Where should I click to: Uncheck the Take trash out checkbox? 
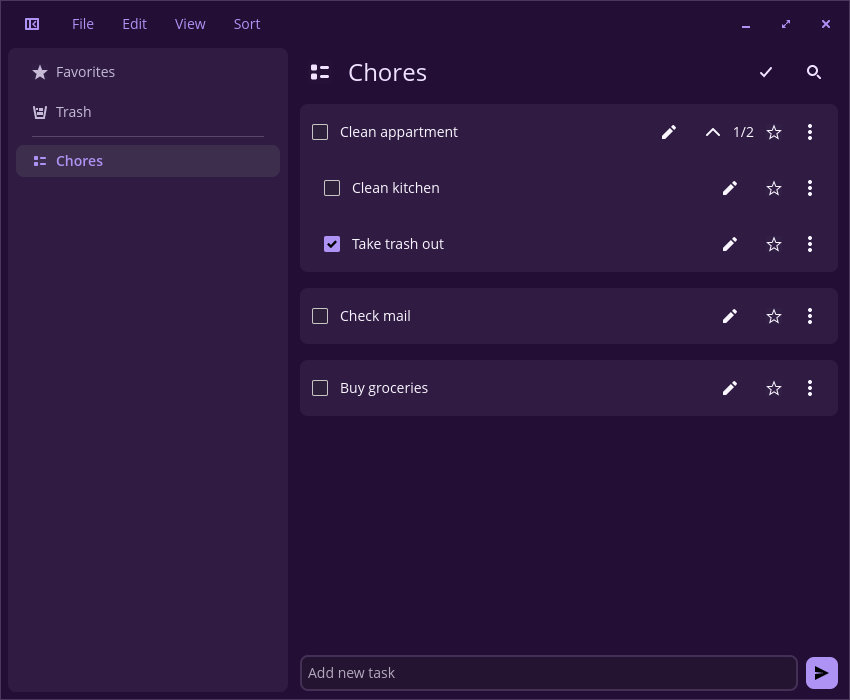pos(332,244)
